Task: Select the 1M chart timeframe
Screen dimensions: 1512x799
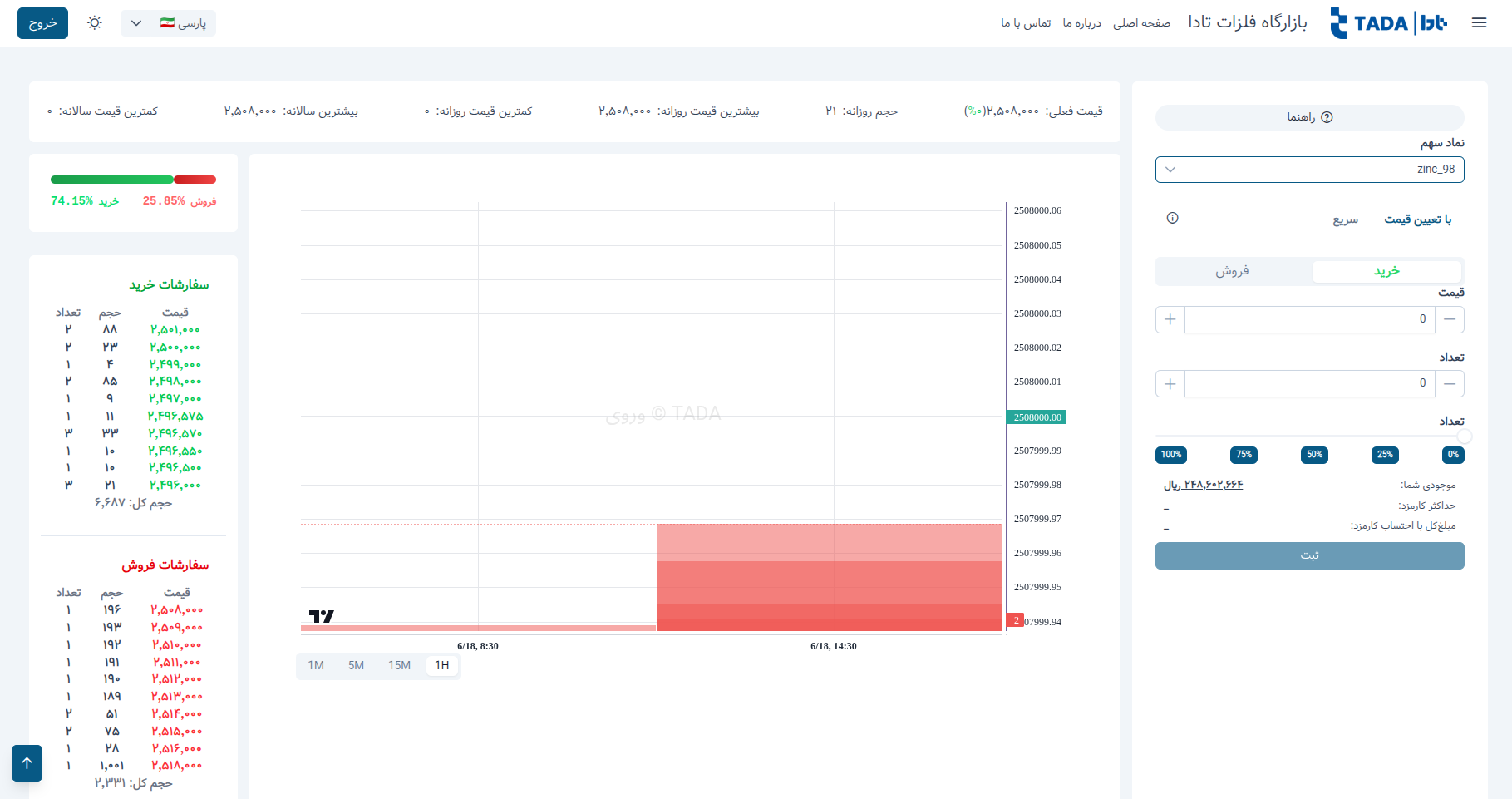Action: [x=316, y=666]
